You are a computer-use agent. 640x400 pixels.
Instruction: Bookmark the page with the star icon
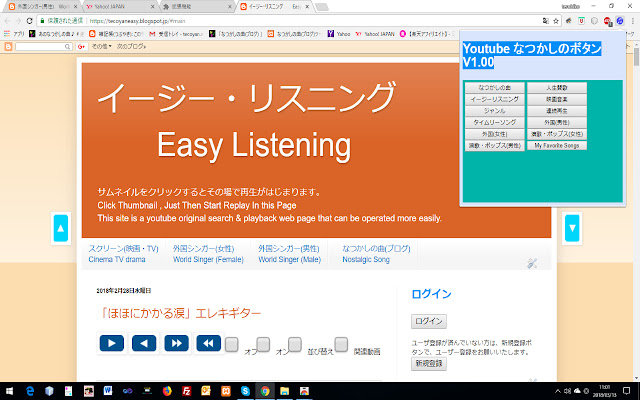pos(556,21)
